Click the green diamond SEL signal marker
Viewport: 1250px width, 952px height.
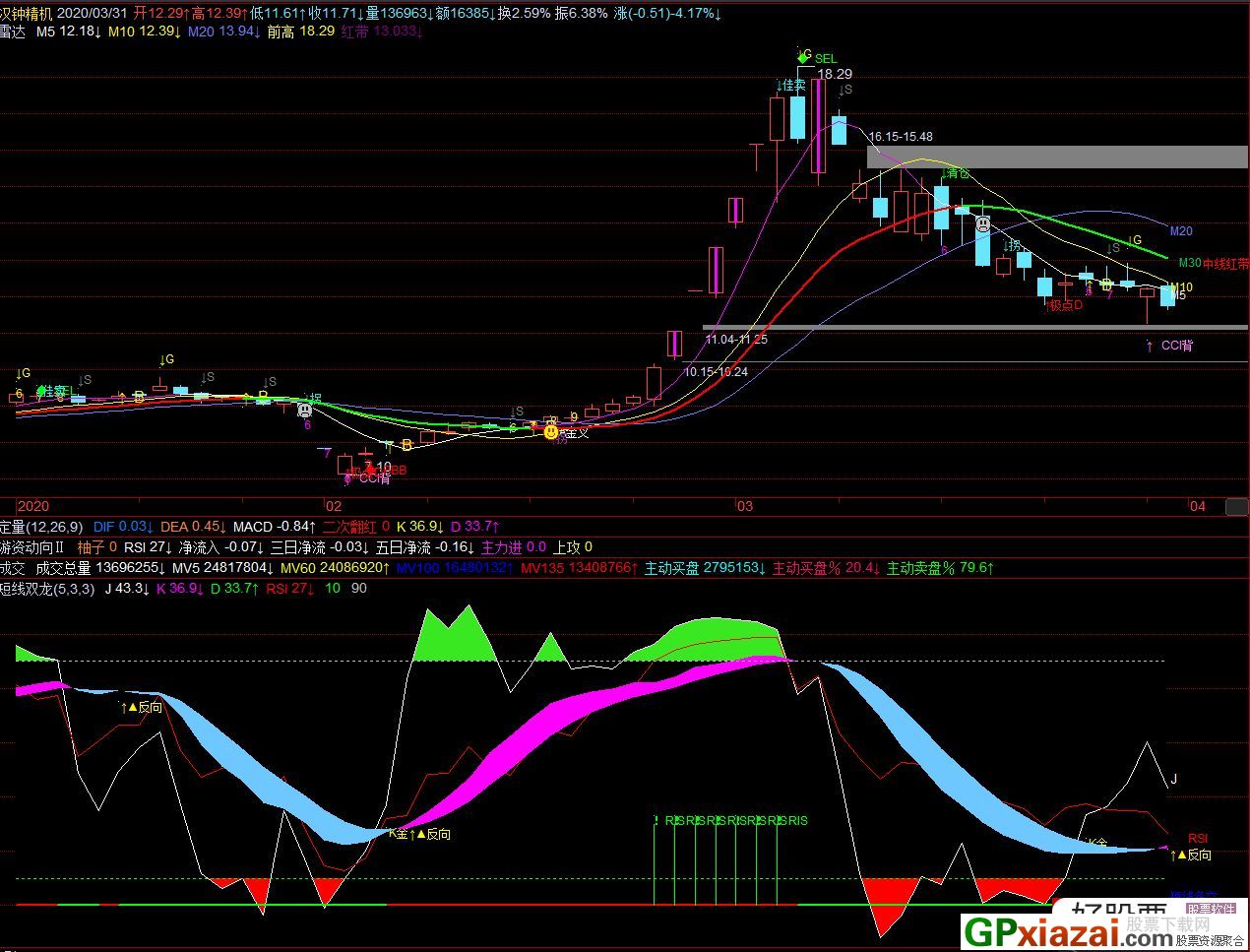pos(803,57)
